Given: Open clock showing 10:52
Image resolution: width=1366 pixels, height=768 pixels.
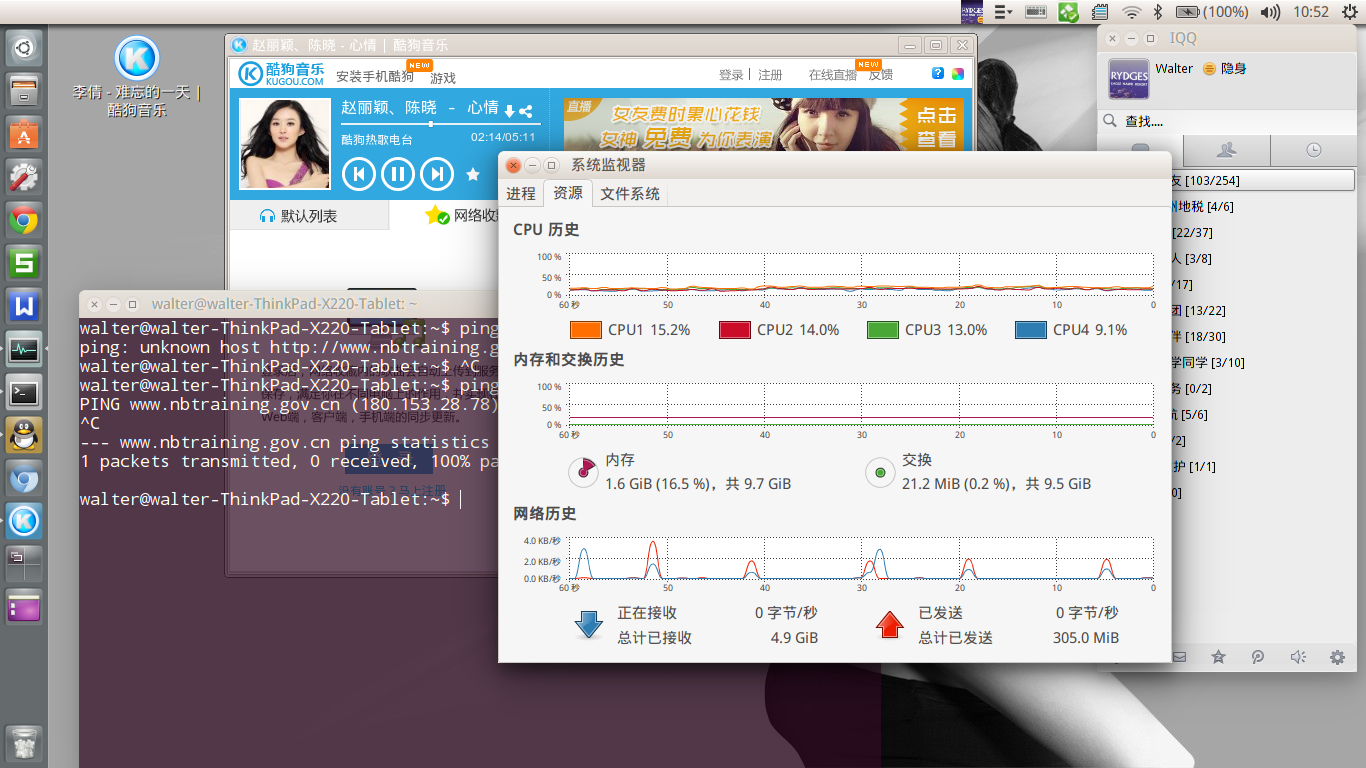Looking at the screenshot, I should pyautogui.click(x=1311, y=12).
